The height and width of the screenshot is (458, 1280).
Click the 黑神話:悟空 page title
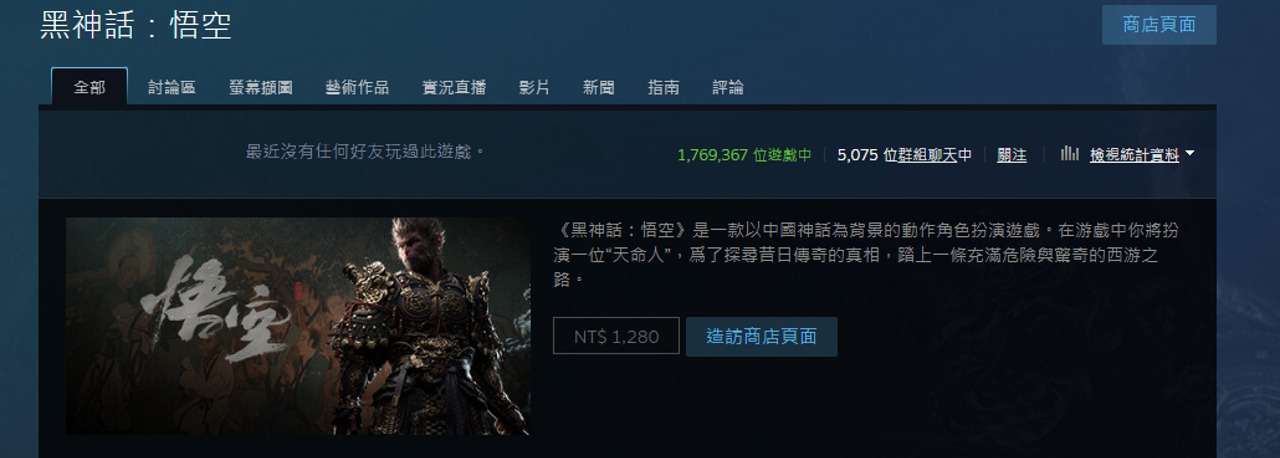tap(136, 25)
